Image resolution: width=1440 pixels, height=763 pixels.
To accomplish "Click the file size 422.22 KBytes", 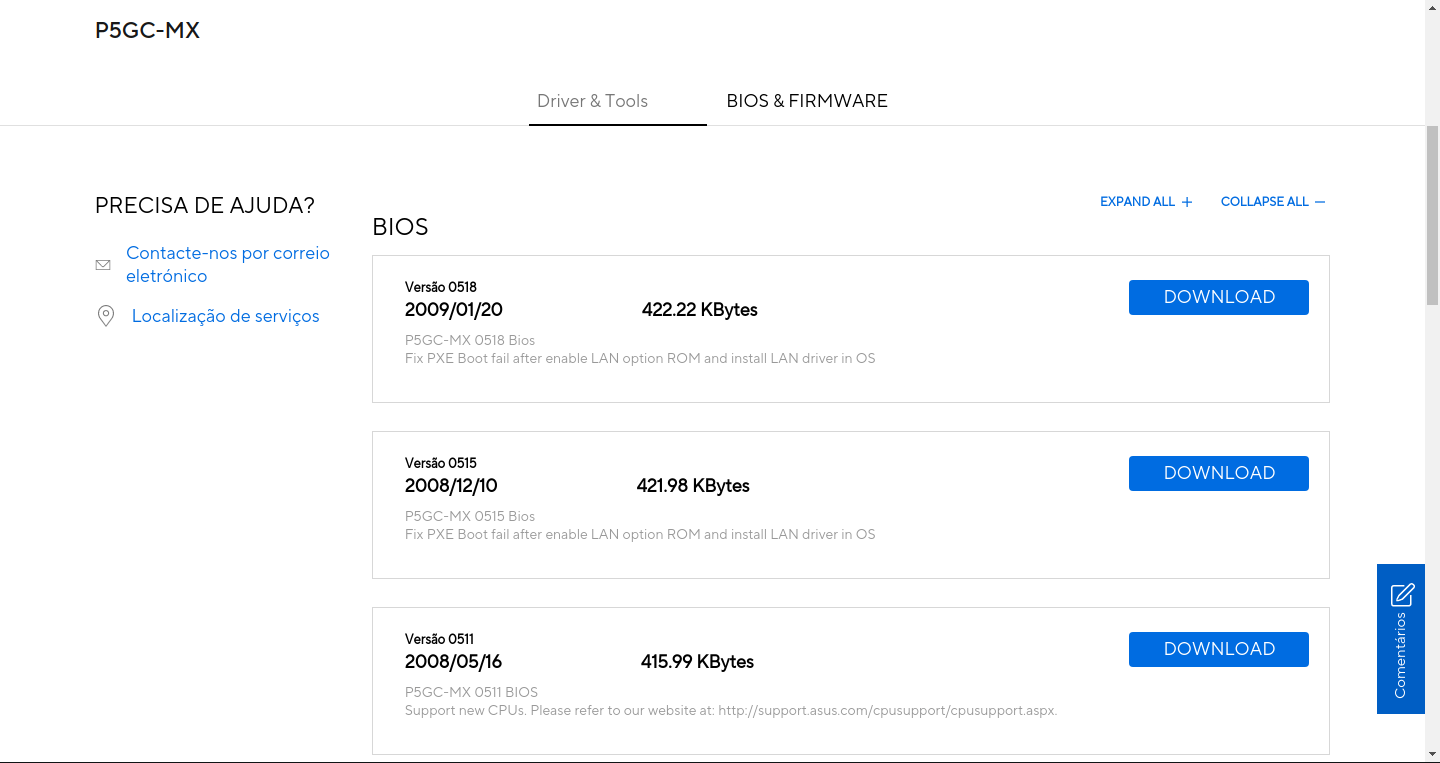I will [700, 310].
